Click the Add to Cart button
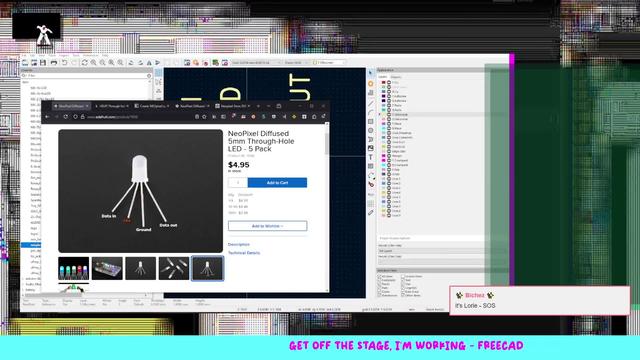Viewport: 640px width, 360px height. click(x=277, y=182)
